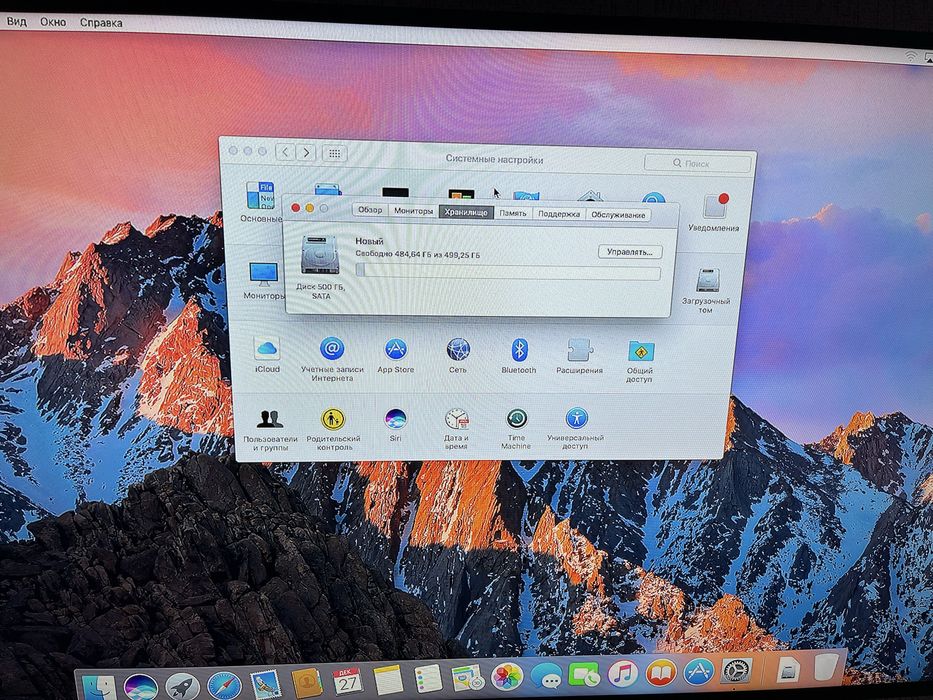Open FaceTime from the Dock
The image size is (933, 700).
[x=584, y=675]
